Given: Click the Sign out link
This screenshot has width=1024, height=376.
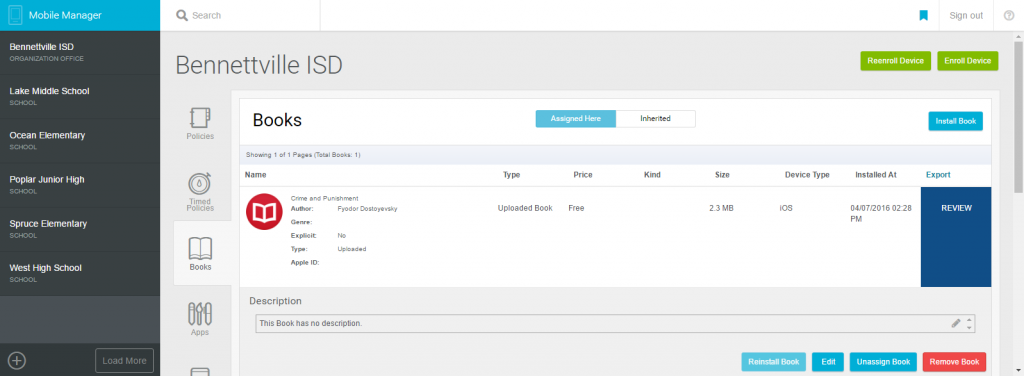Looking at the screenshot, I should tap(966, 16).
